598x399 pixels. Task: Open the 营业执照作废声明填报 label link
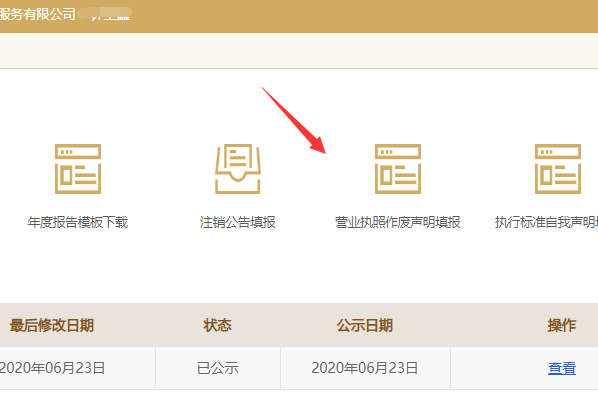398,222
